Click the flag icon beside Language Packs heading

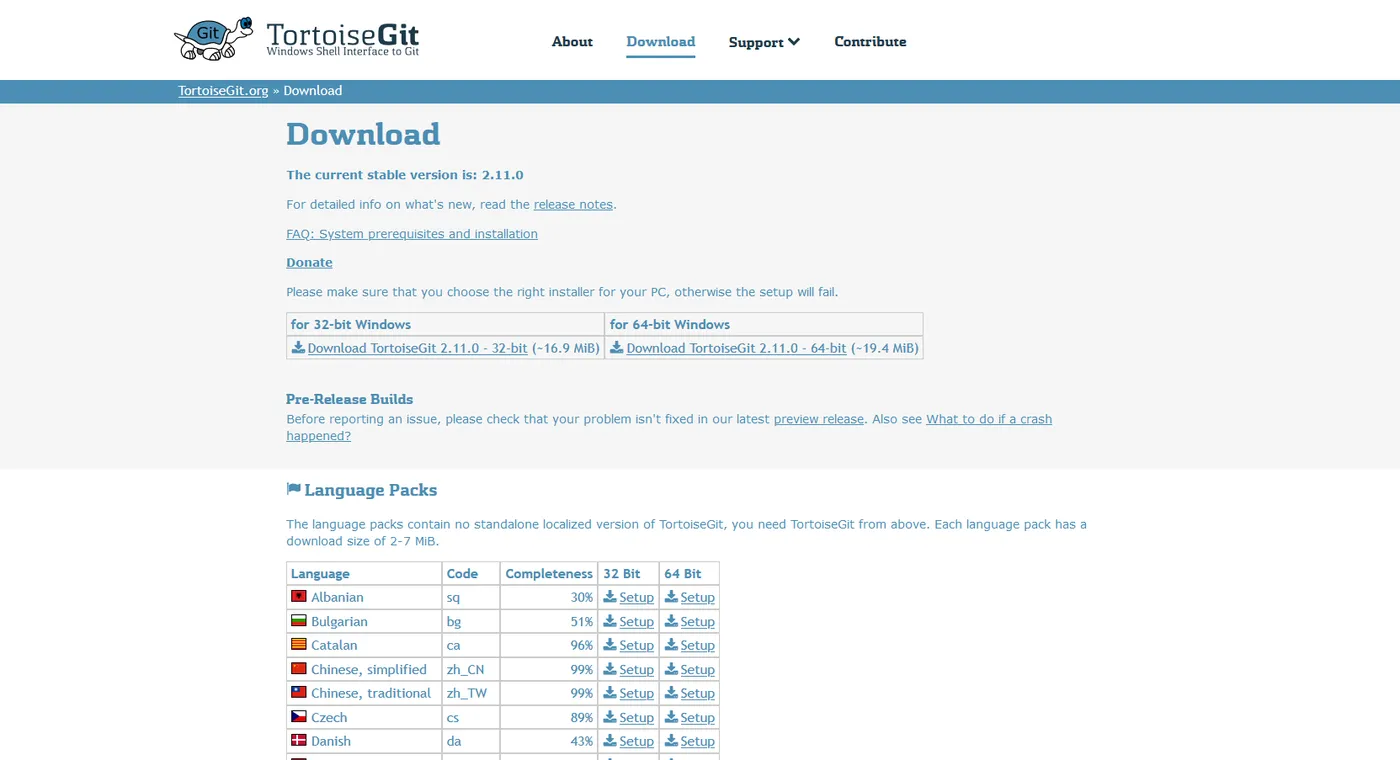click(293, 489)
